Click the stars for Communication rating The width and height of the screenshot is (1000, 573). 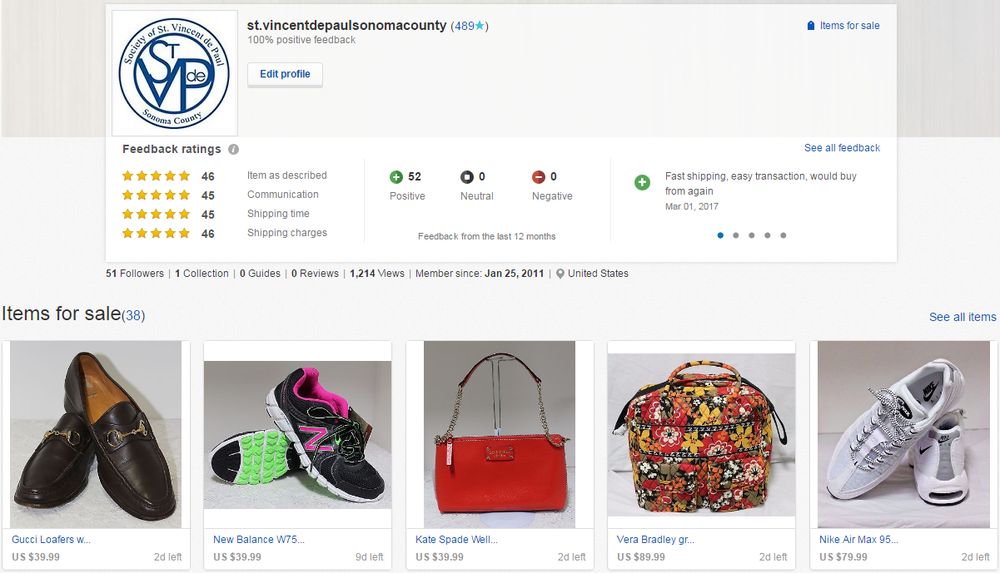pos(156,195)
